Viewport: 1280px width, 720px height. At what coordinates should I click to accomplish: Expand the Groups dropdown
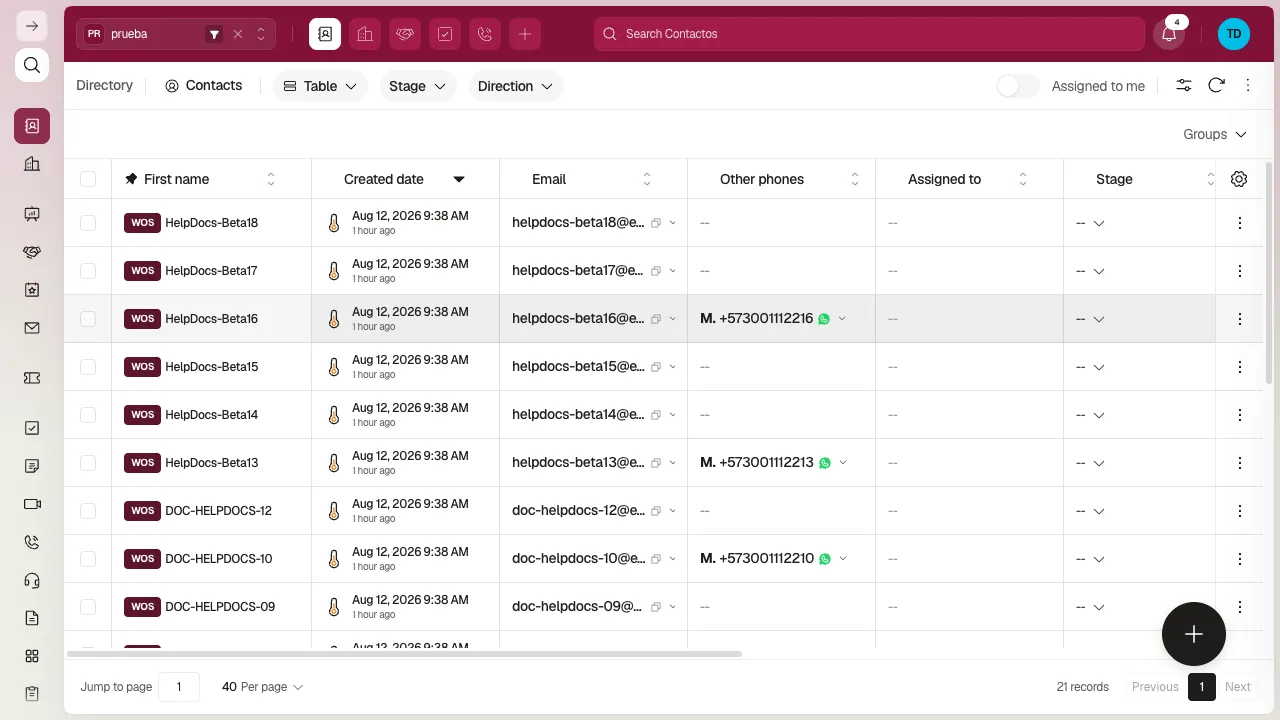pos(1215,134)
